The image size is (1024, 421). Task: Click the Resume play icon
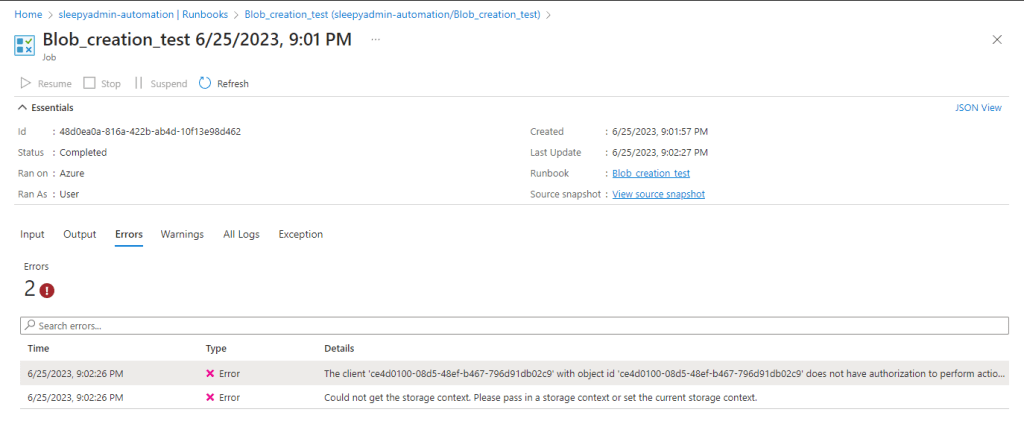26,84
